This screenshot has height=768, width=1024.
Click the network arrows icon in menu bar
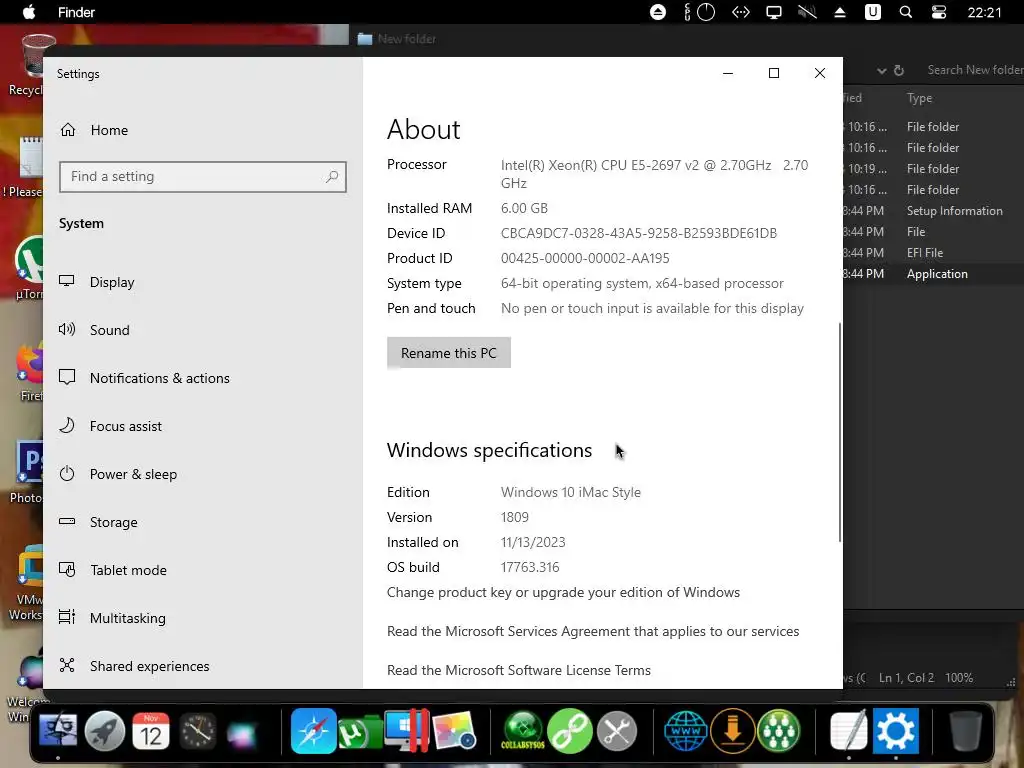741,12
